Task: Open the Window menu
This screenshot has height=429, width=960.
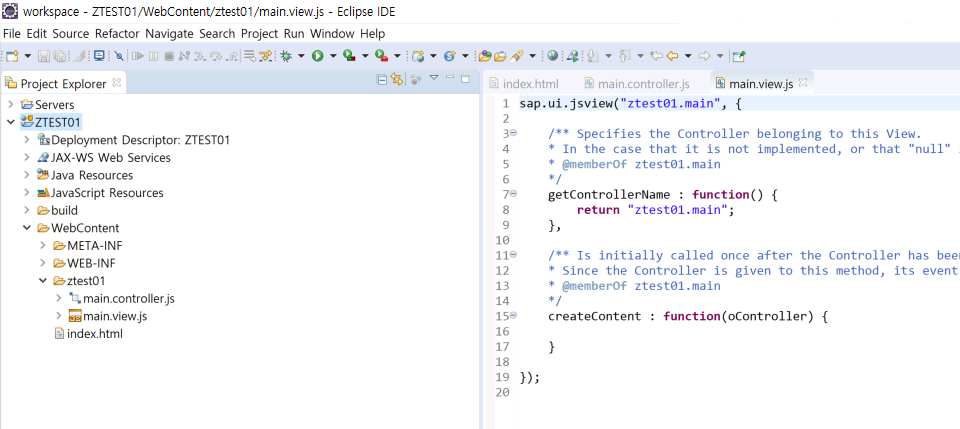Action: point(332,34)
